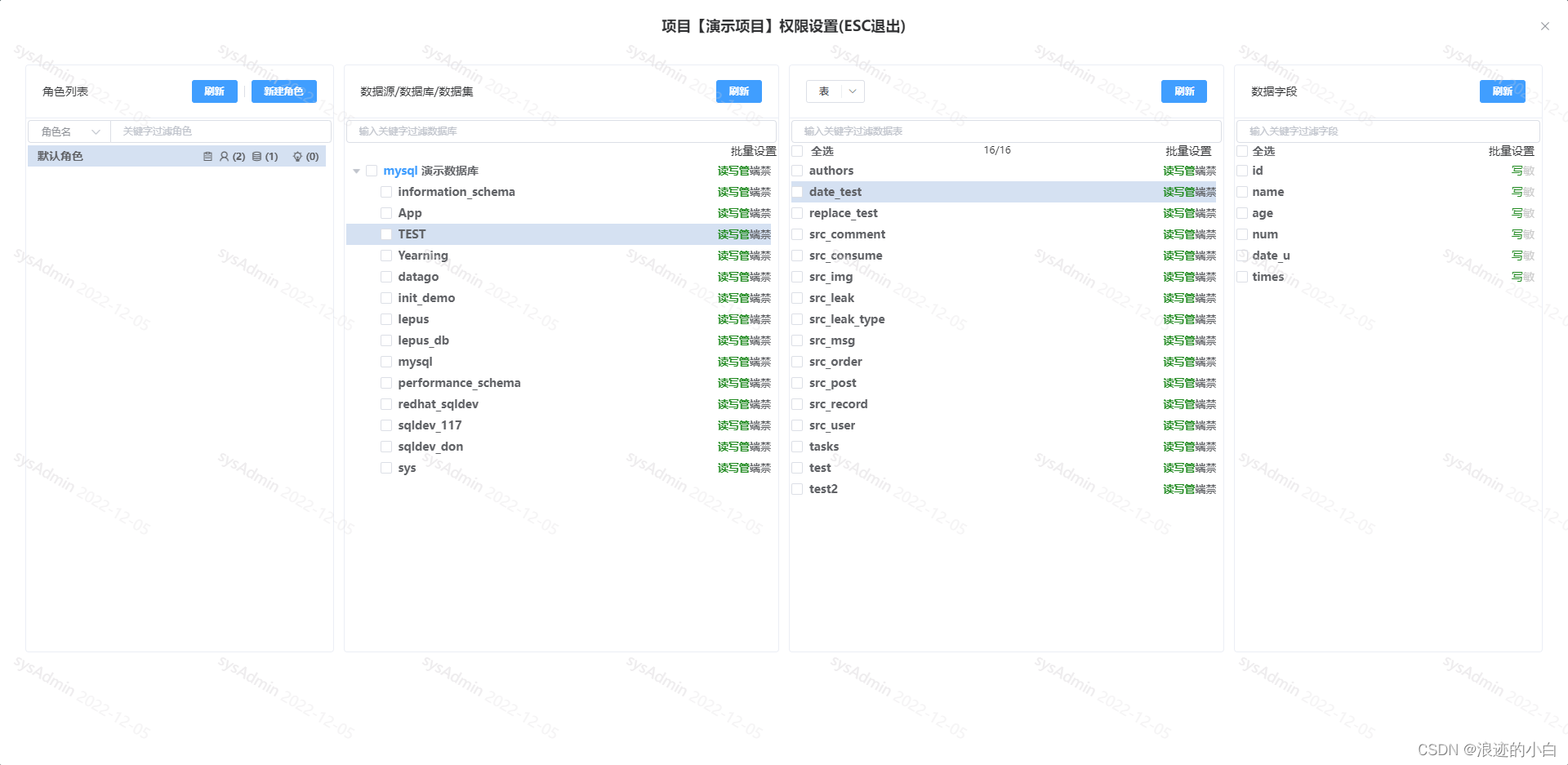Image resolution: width=1568 pixels, height=765 pixels.
Task: Select the src_msg table name
Action: (x=831, y=340)
